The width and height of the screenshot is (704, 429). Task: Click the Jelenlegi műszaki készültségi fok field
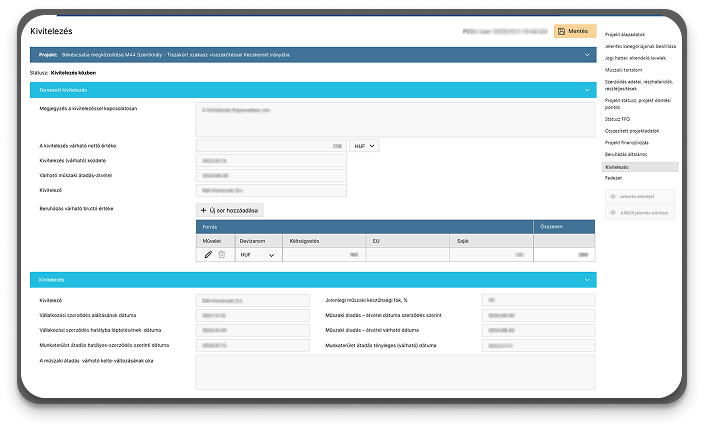pyautogui.click(x=536, y=299)
